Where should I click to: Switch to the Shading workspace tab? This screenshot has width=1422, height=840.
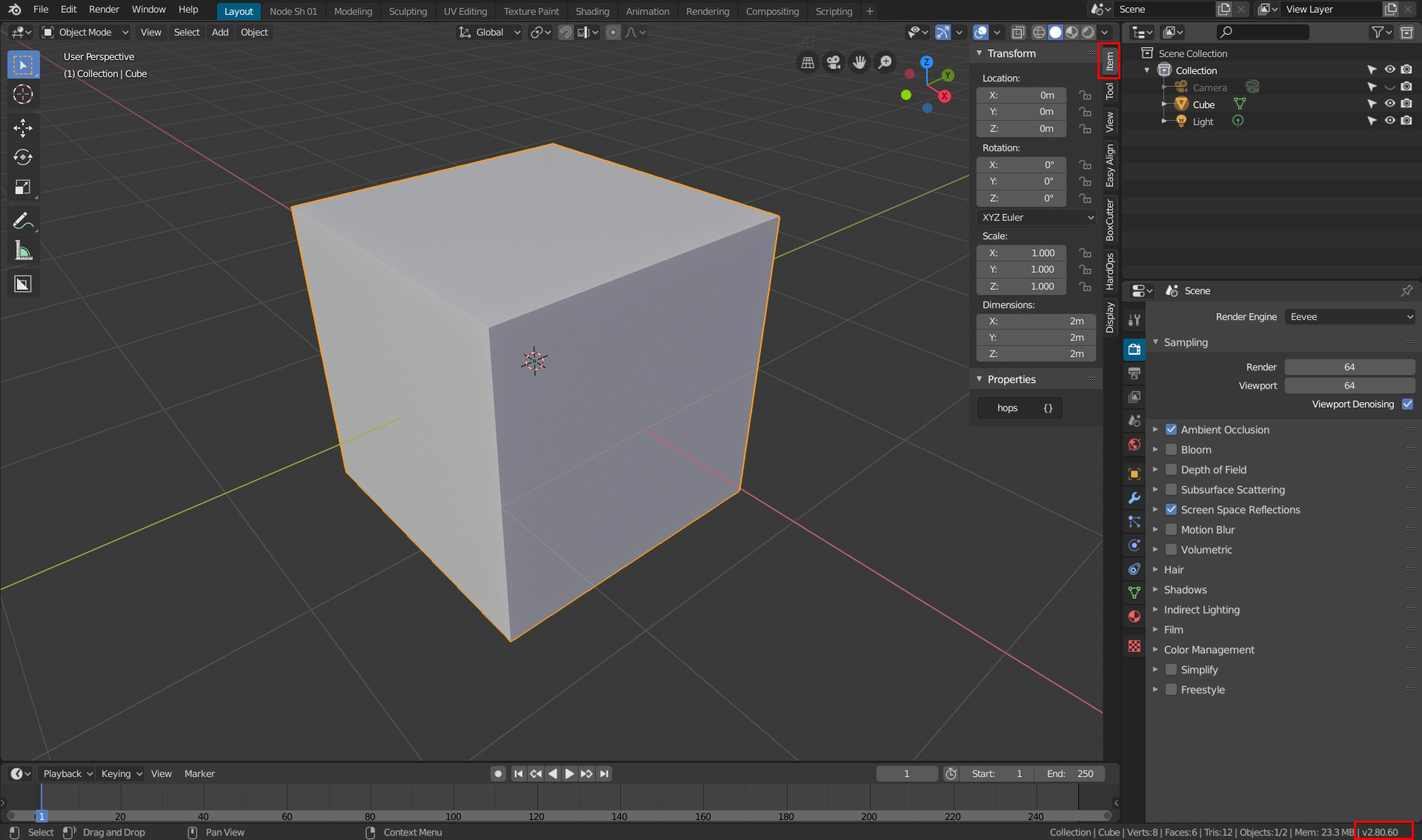point(592,11)
